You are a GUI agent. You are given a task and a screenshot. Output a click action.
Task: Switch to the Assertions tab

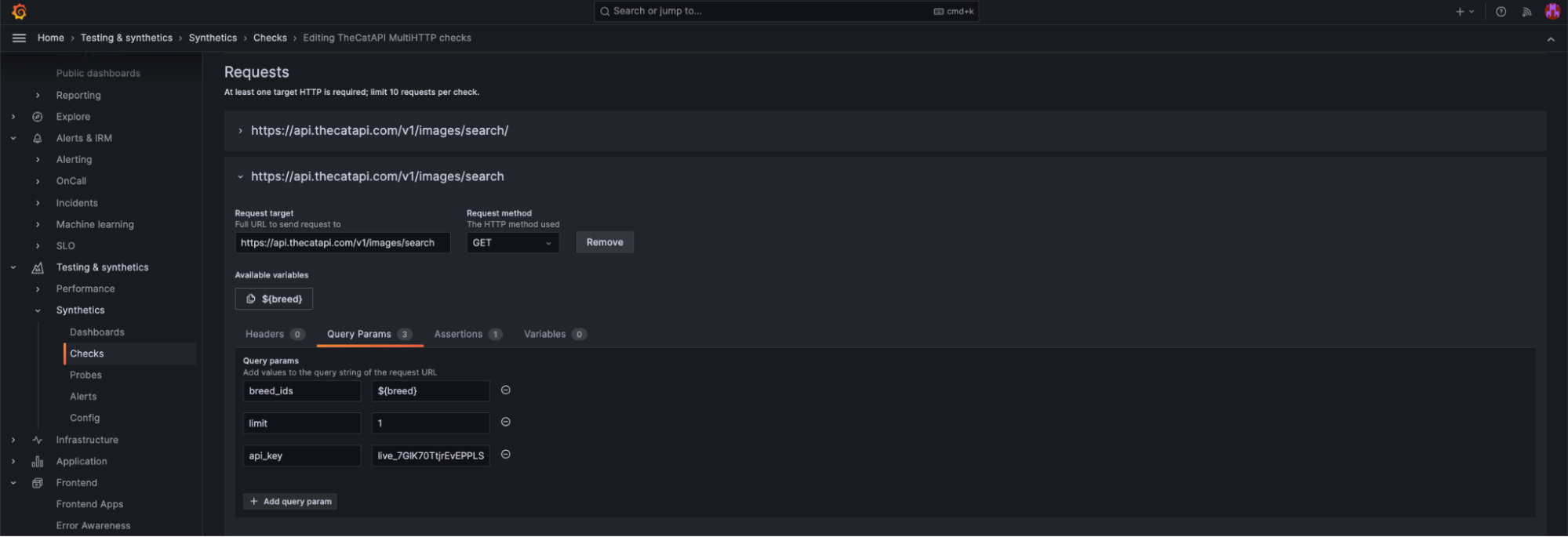pos(468,334)
